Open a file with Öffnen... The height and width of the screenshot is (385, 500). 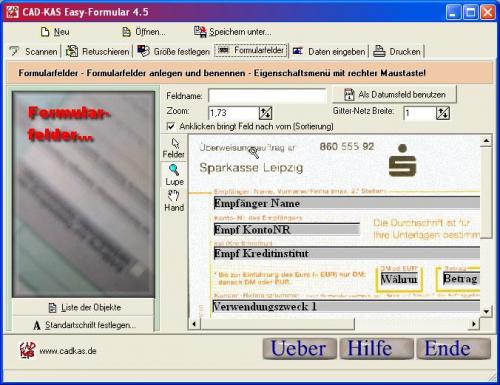(144, 32)
